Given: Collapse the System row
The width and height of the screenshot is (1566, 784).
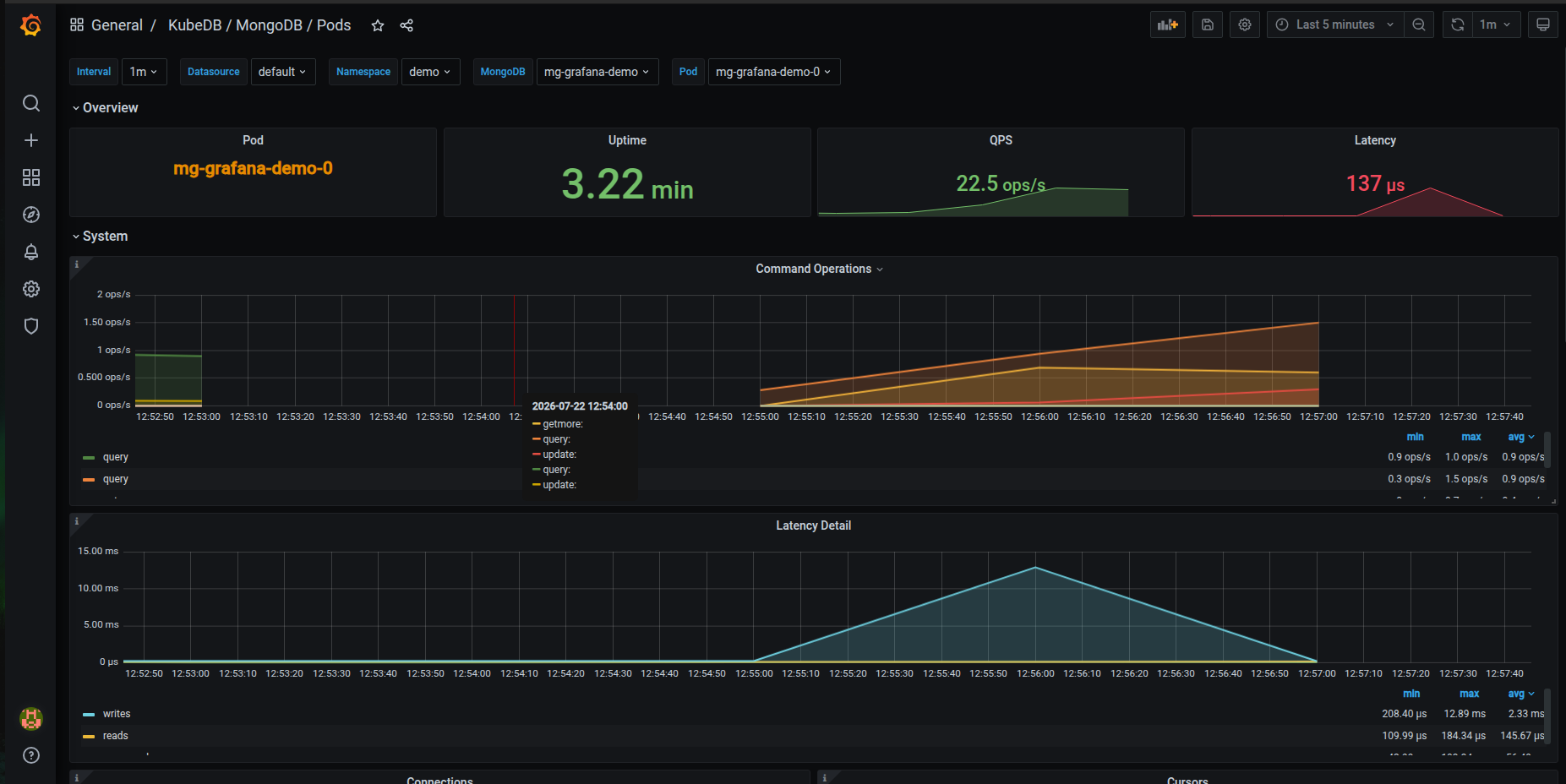Looking at the screenshot, I should coord(100,237).
